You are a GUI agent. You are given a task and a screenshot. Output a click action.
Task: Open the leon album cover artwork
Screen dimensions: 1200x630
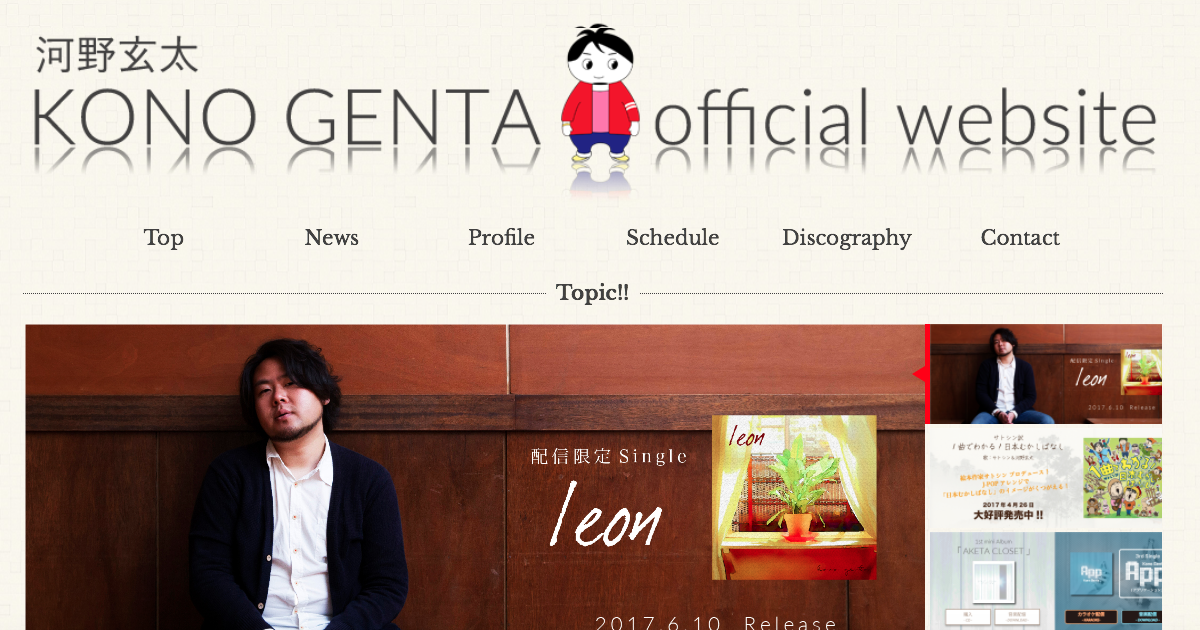tap(794, 497)
